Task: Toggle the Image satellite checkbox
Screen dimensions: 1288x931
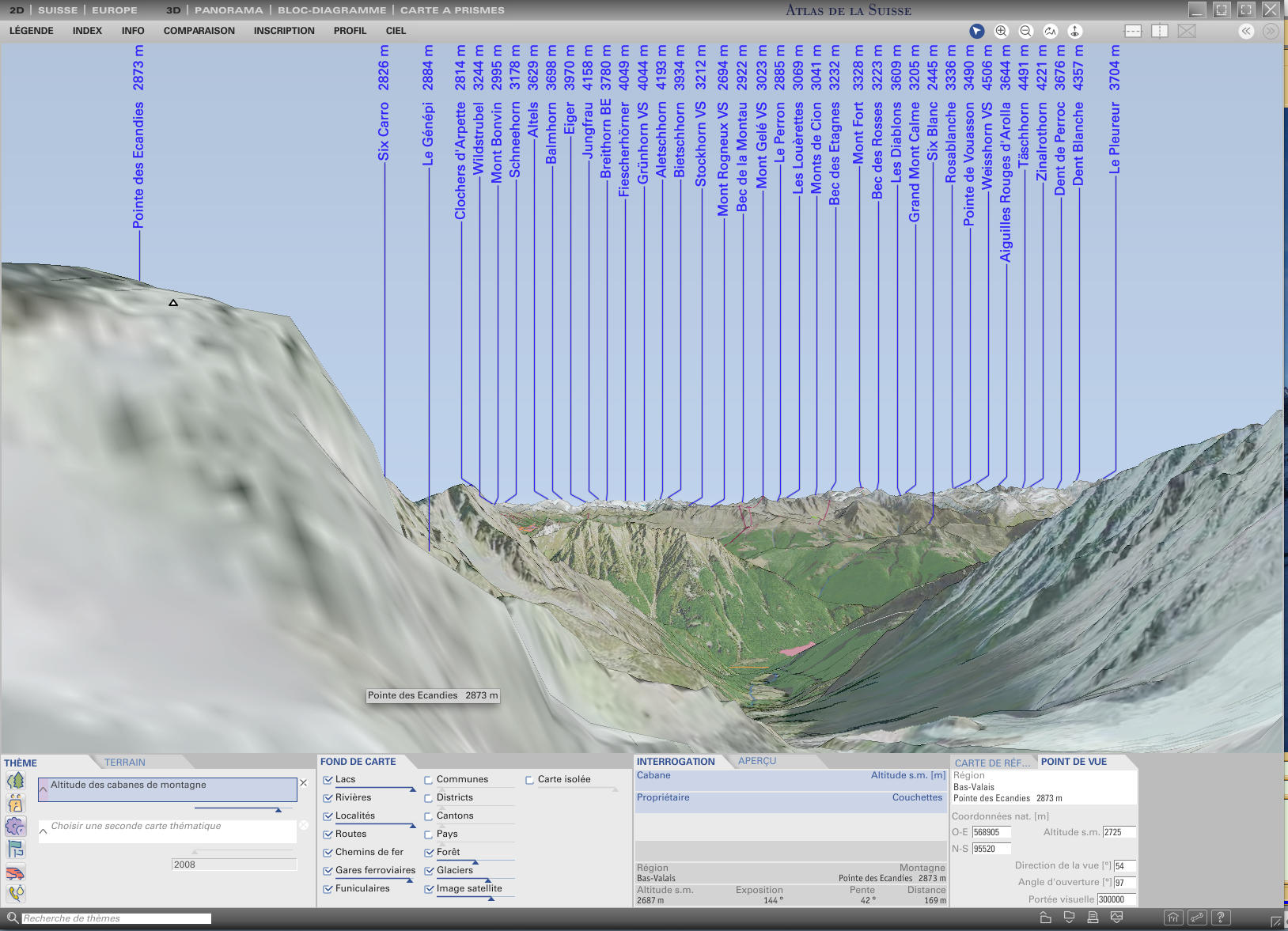Action: click(429, 889)
